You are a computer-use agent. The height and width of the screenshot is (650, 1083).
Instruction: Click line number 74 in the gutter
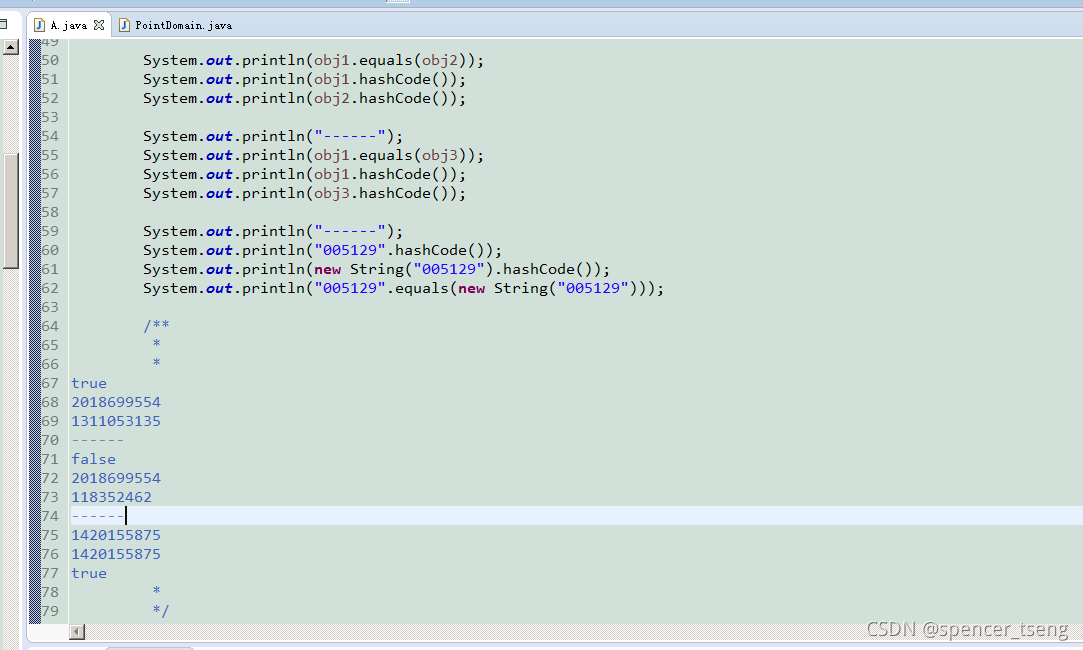(49, 516)
